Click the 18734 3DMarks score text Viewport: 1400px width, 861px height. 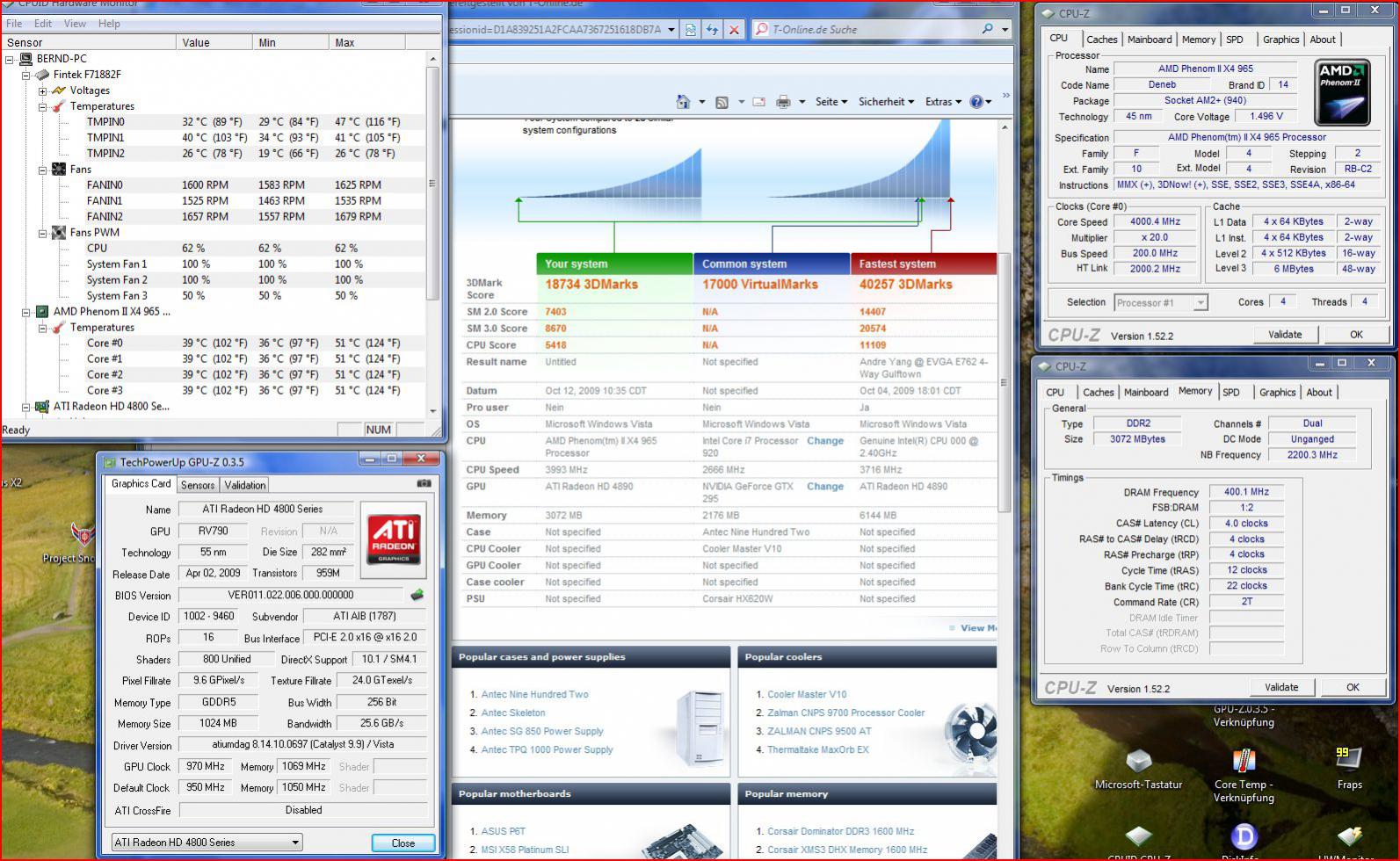click(x=591, y=285)
